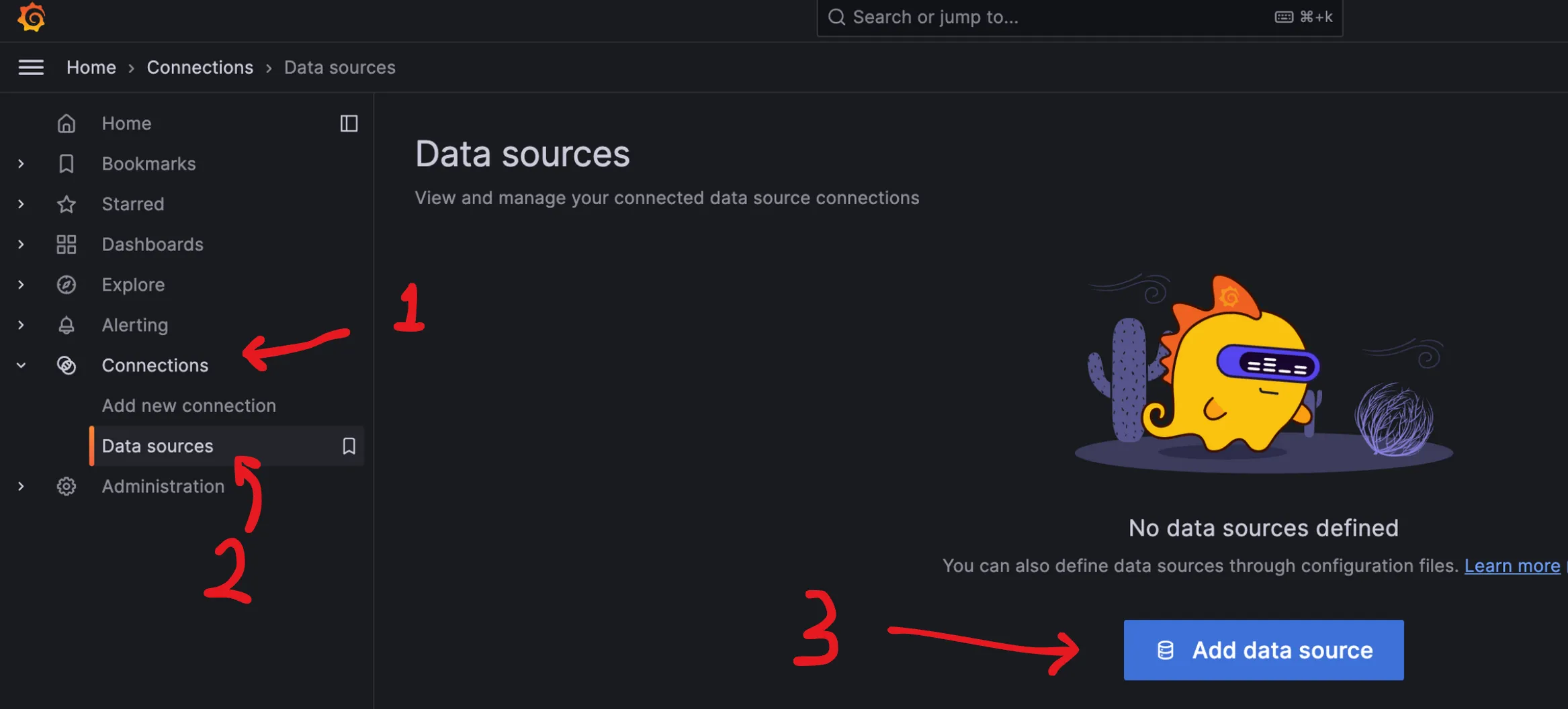The width and height of the screenshot is (1568, 709).
Task: Click the Administration gear icon
Action: [x=66, y=486]
